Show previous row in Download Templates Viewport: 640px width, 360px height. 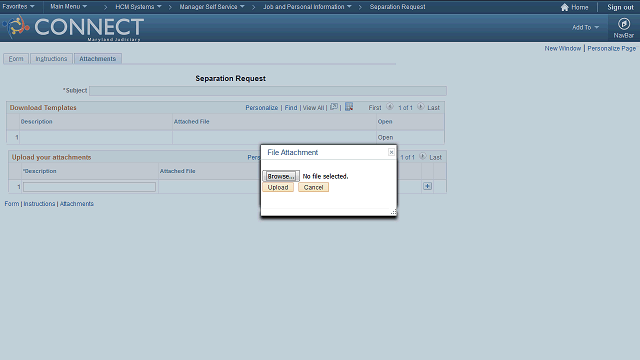tap(390, 107)
